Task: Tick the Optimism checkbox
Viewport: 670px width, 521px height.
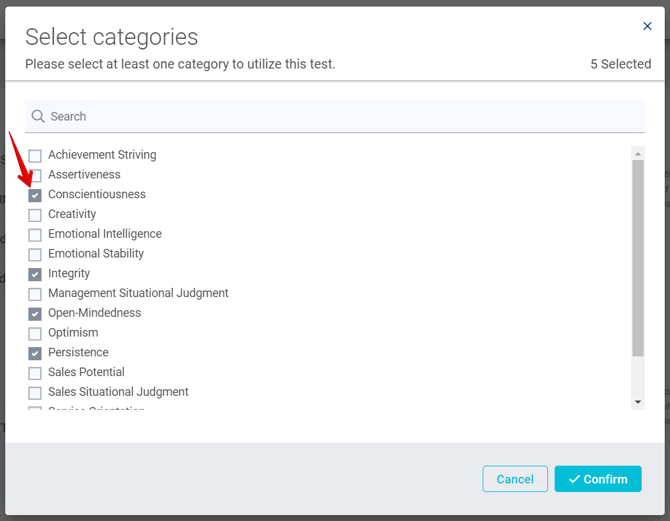Action: [35, 334]
